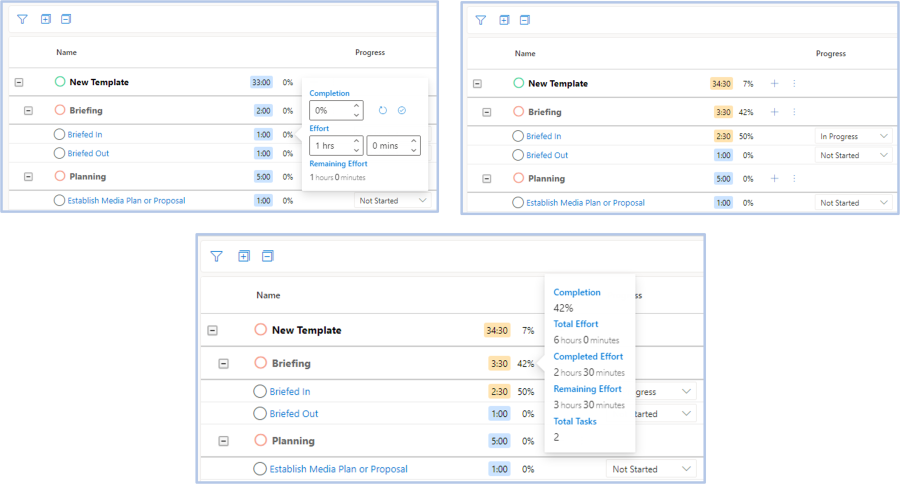Viewport: 900px width, 484px height.
Task: Click expand-all icon in the top-right panel
Action: 504,20
